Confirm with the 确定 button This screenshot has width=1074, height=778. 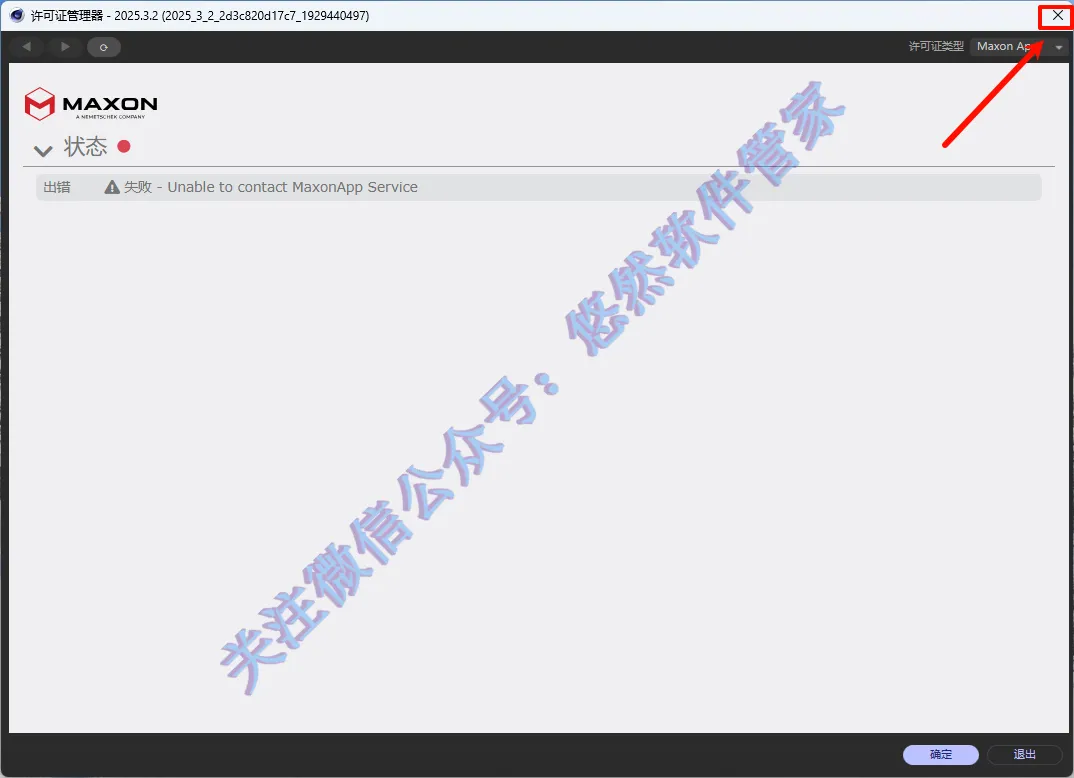(x=940, y=754)
